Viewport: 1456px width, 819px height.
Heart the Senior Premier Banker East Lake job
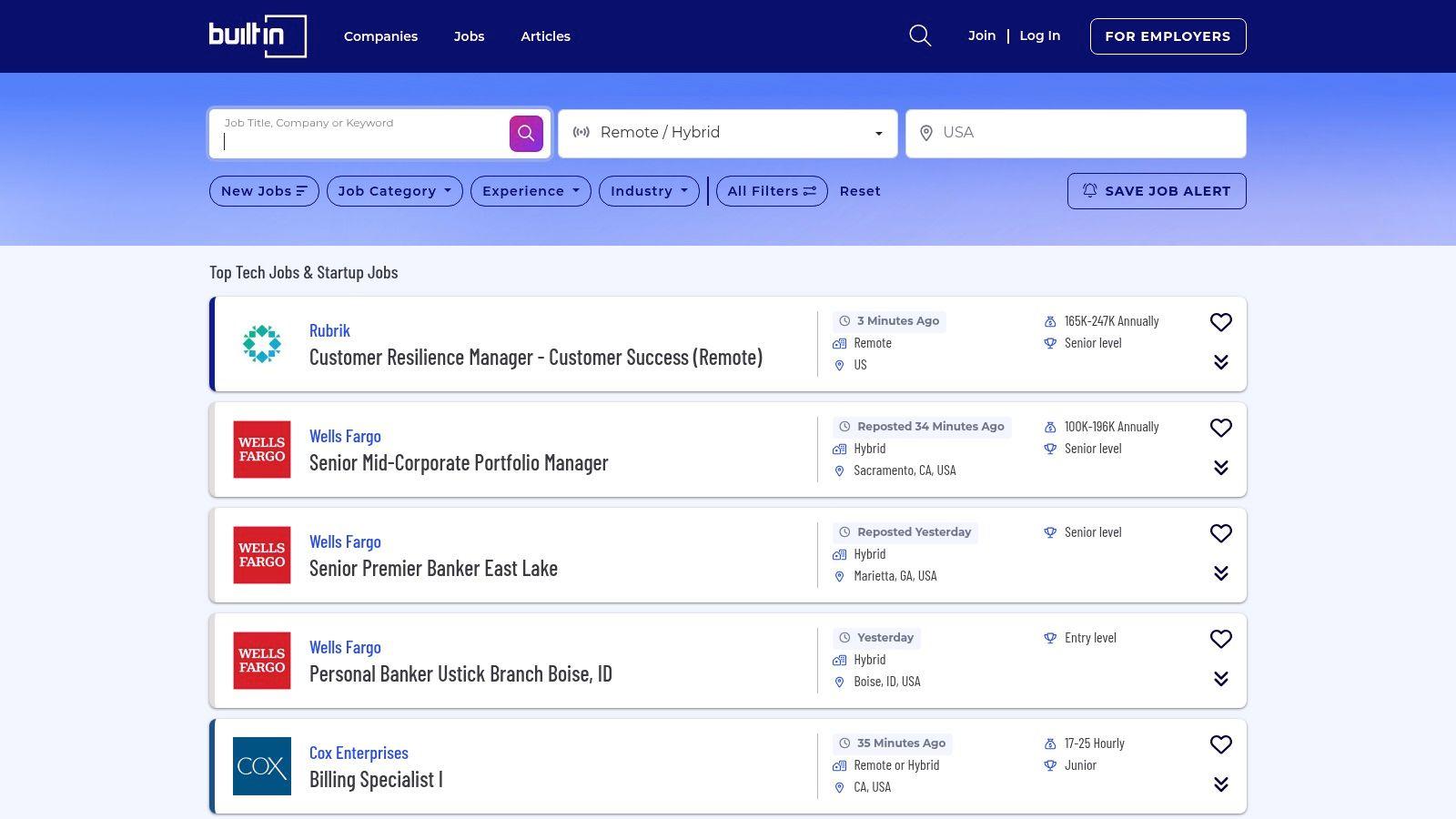1221,533
